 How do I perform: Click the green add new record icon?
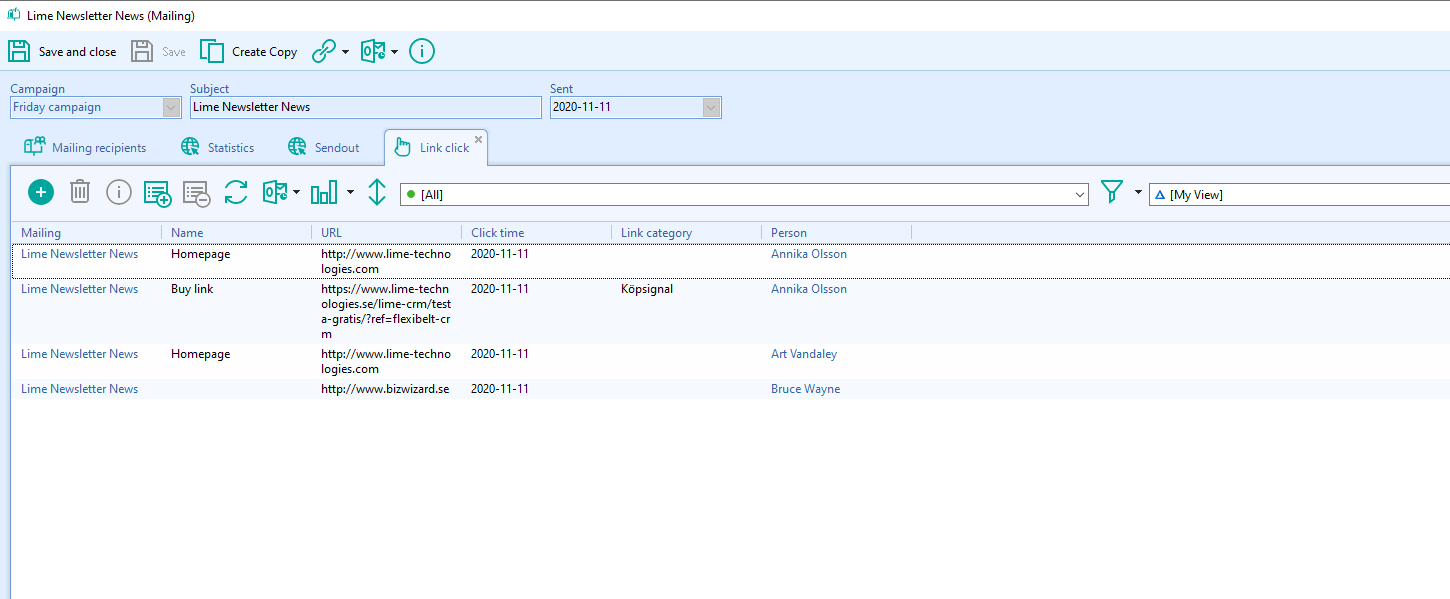point(41,193)
